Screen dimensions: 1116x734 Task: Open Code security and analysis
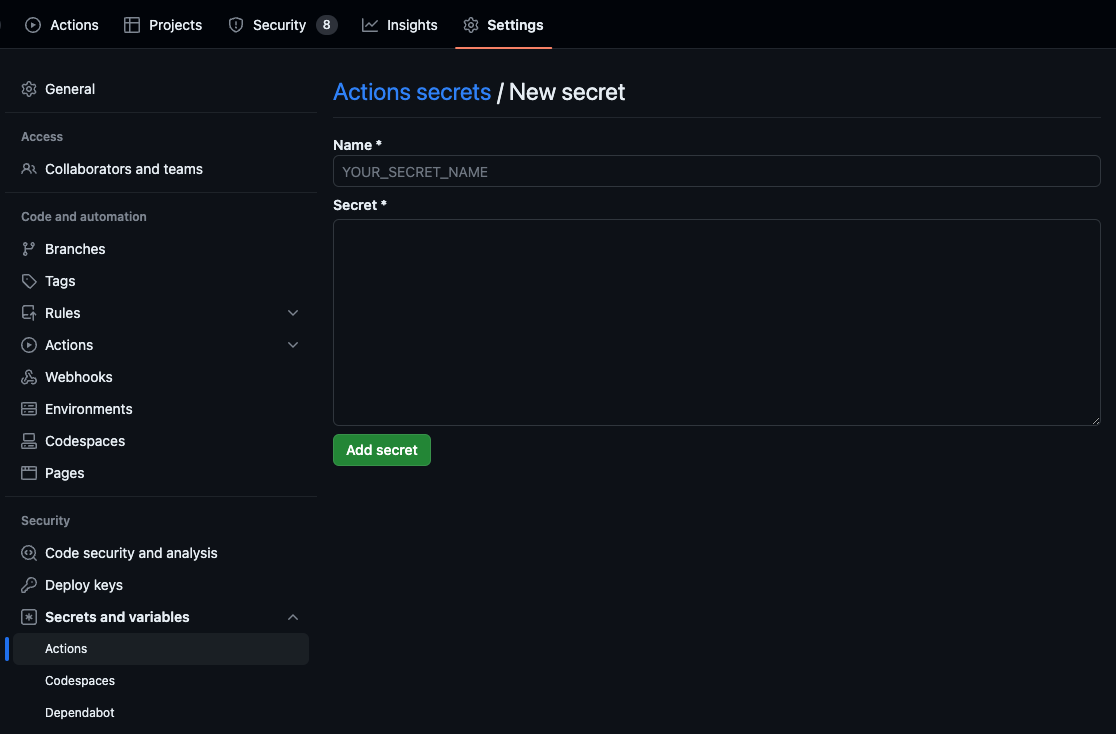[161, 552]
